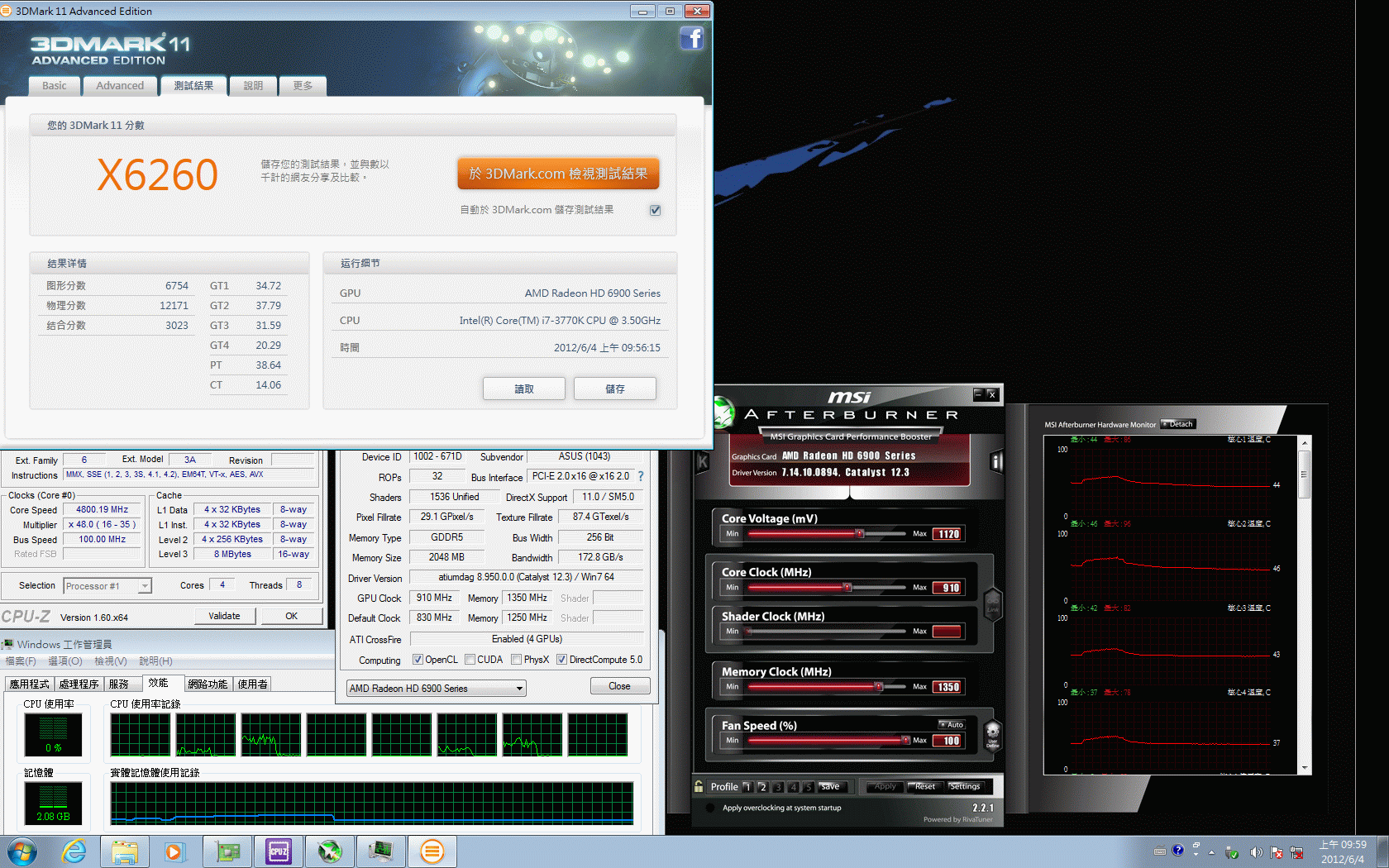Image resolution: width=1389 pixels, height=868 pixels.
Task: Switch to CPU-Z taskbar icon
Action: tap(279, 851)
